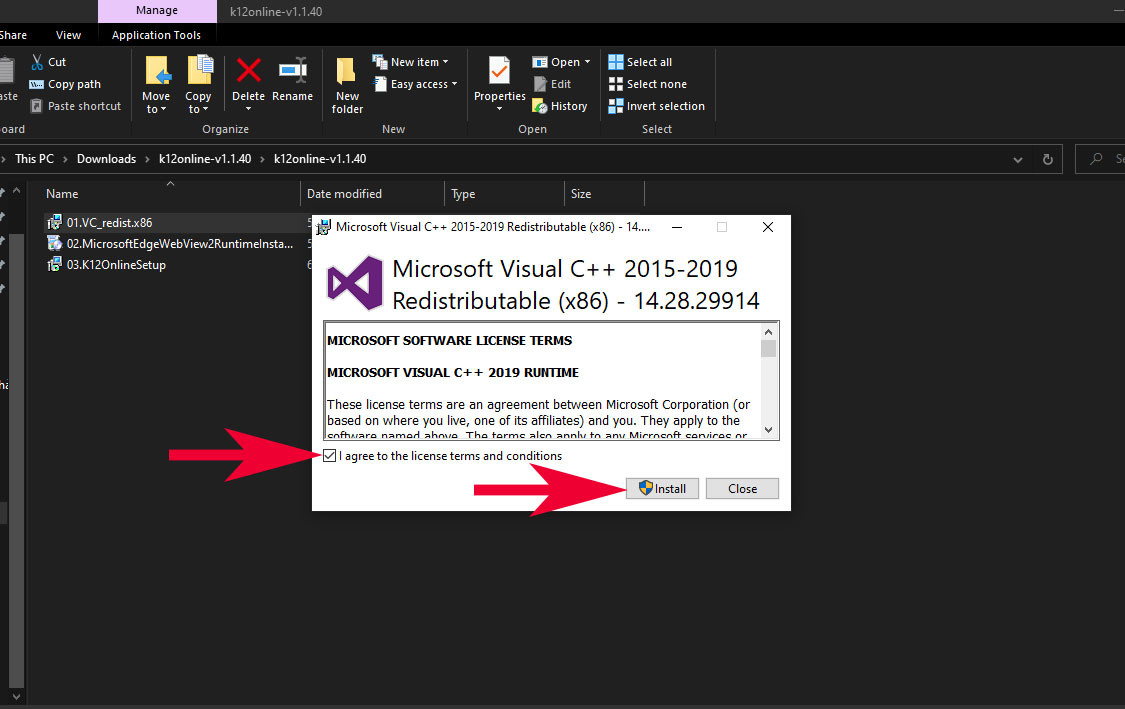The height and width of the screenshot is (709, 1125).
Task: Select the 03.K12OnlineSetup file
Action: pyautogui.click(x=115, y=265)
